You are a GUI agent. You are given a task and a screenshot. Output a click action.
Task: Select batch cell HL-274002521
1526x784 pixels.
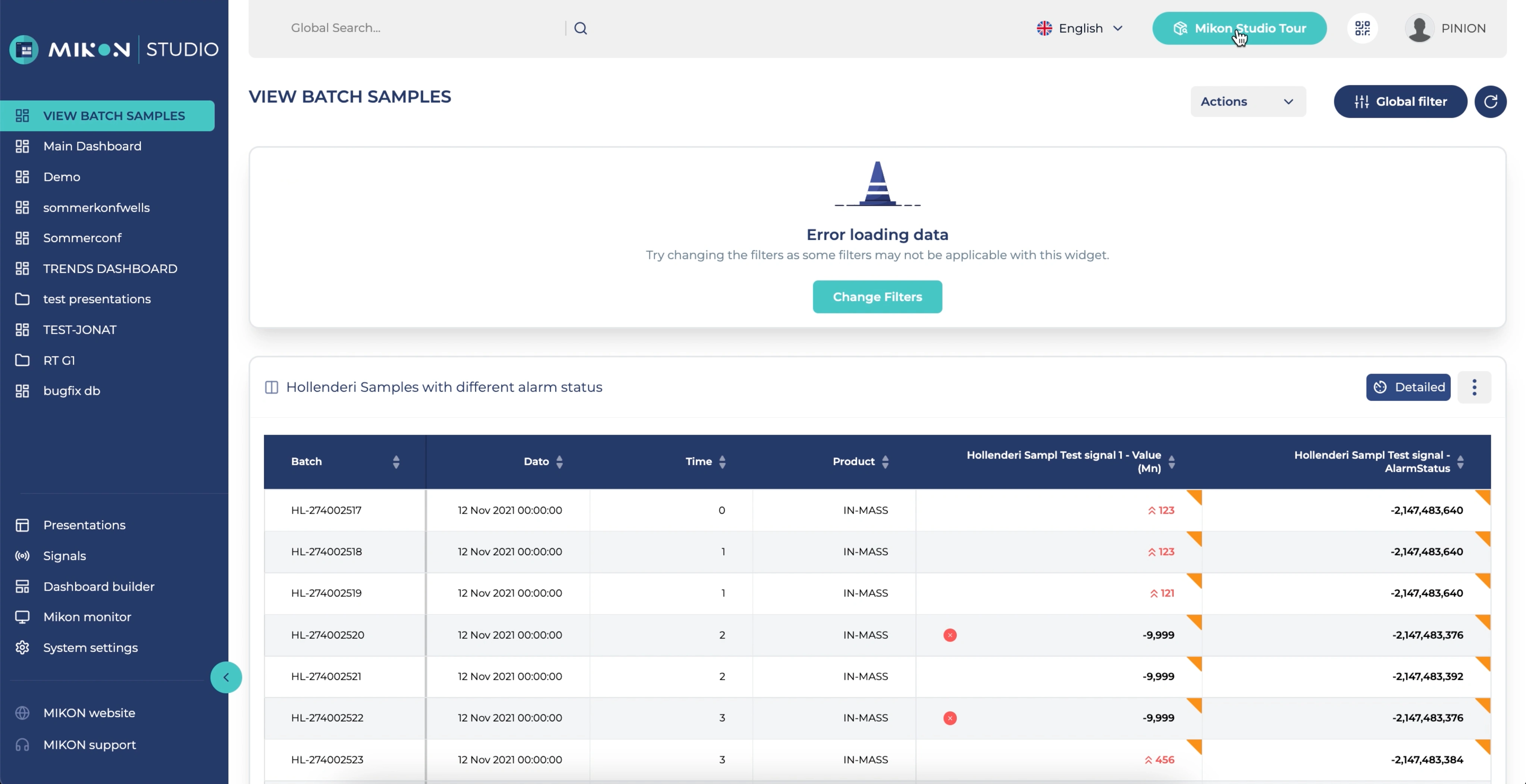pyautogui.click(x=345, y=677)
